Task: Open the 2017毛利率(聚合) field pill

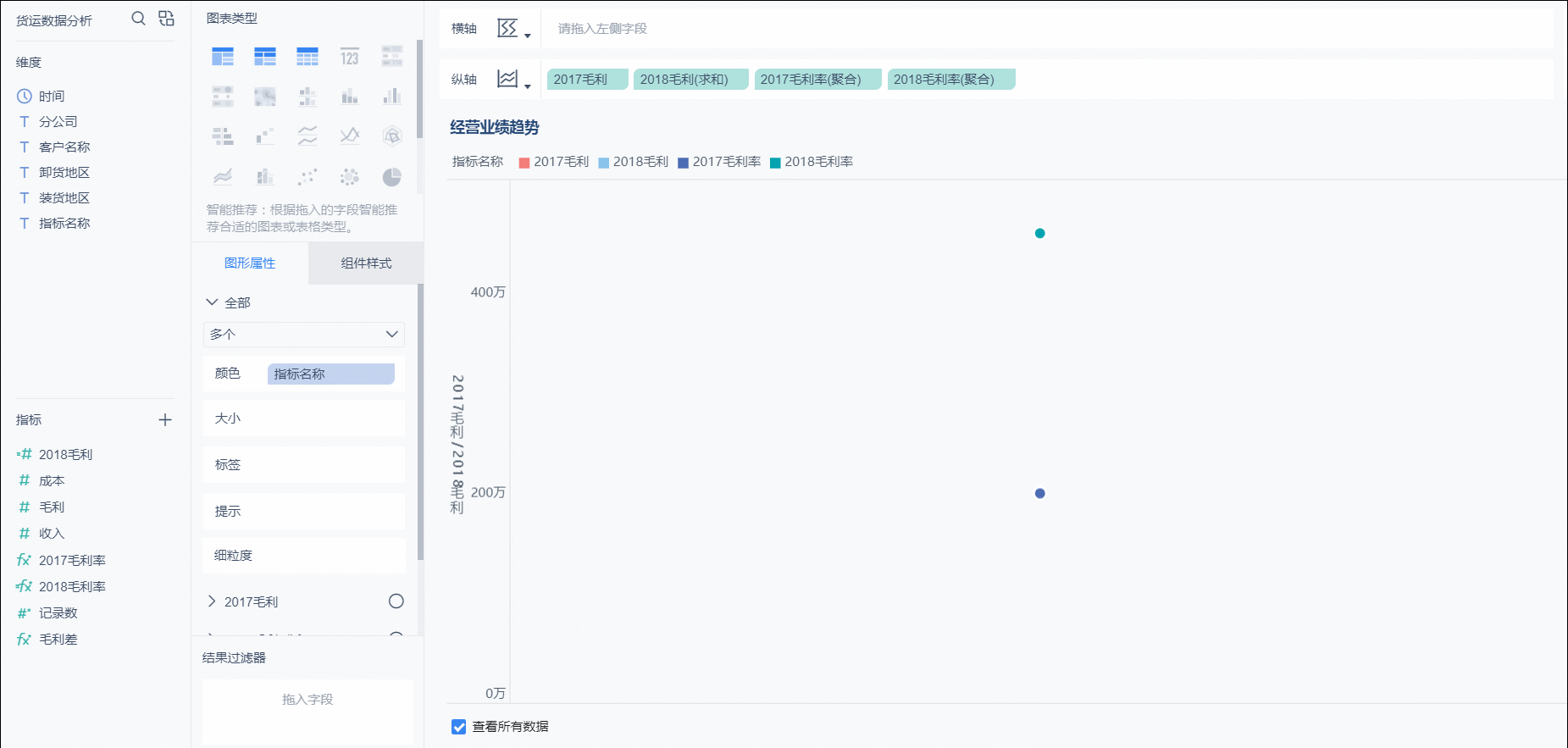Action: [x=818, y=80]
